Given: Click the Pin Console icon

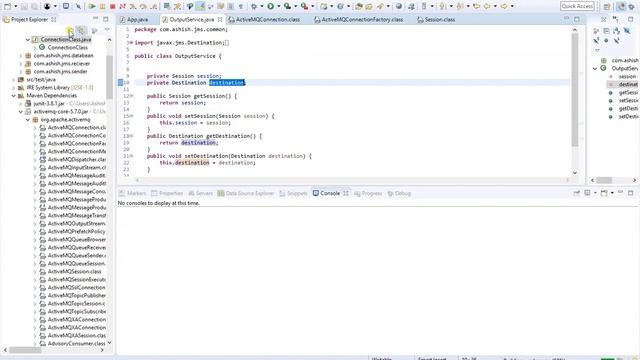Looking at the screenshot, I should [577, 193].
